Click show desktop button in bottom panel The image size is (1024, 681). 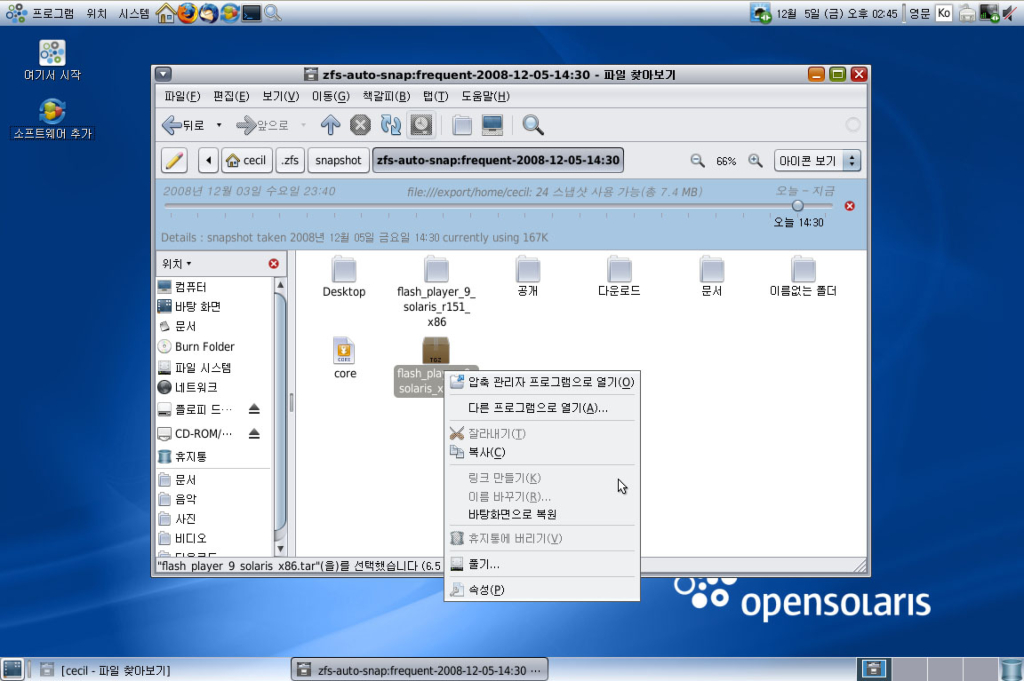(12, 669)
